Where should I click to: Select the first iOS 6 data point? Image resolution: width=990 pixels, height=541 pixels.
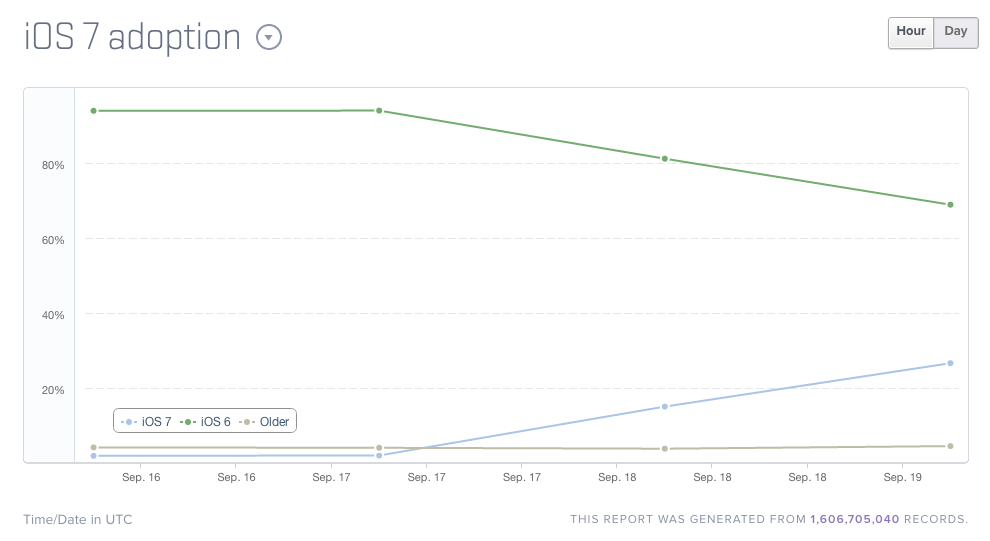(93, 111)
